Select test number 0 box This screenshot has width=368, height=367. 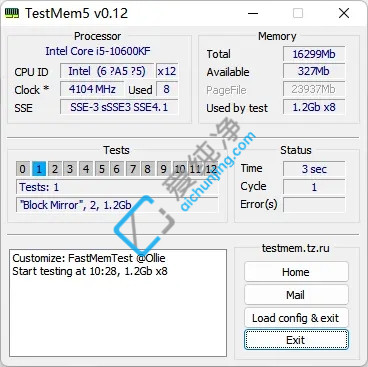pyautogui.click(x=22, y=169)
